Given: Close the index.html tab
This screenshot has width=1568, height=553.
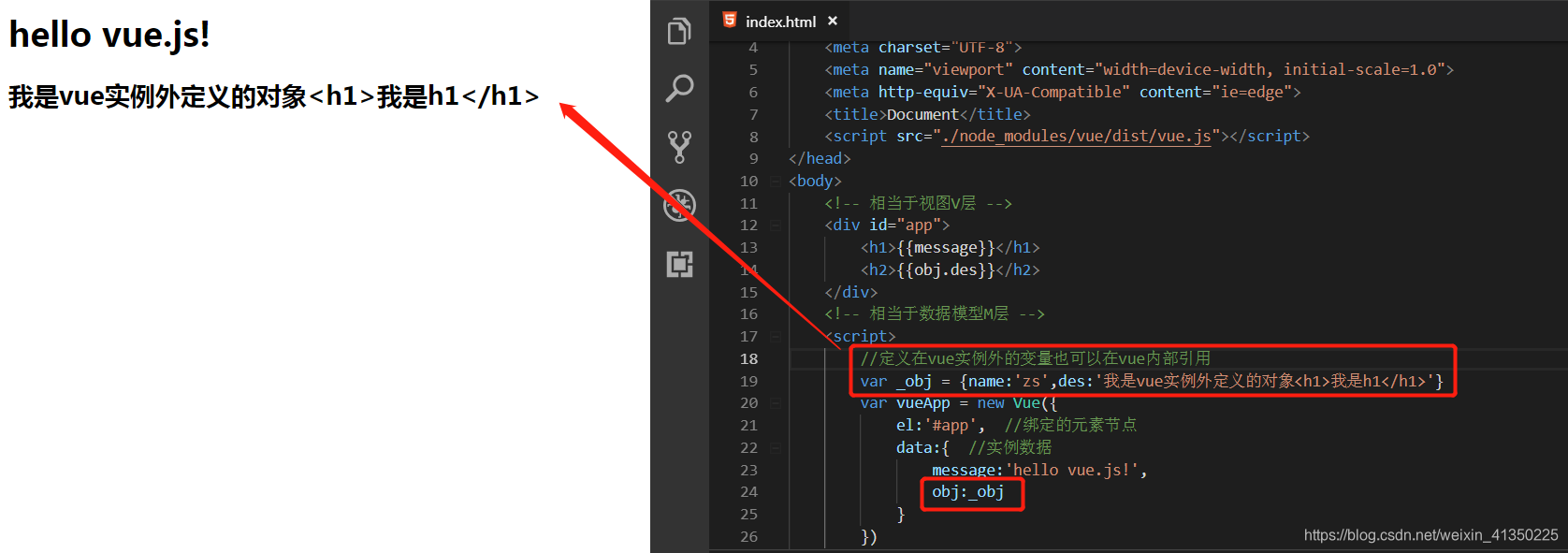Looking at the screenshot, I should (833, 21).
